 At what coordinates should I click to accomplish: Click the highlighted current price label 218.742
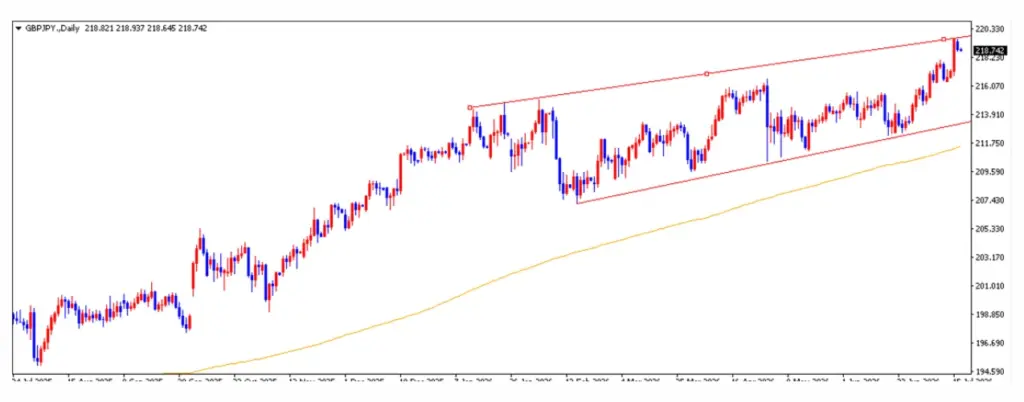coord(989,50)
